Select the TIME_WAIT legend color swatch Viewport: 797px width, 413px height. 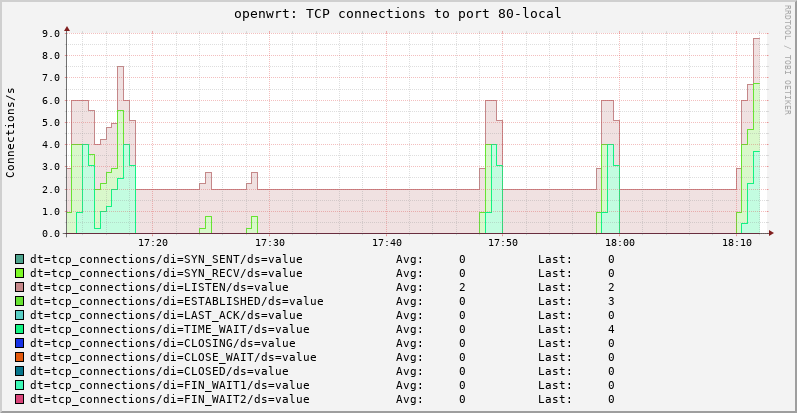click(19, 329)
